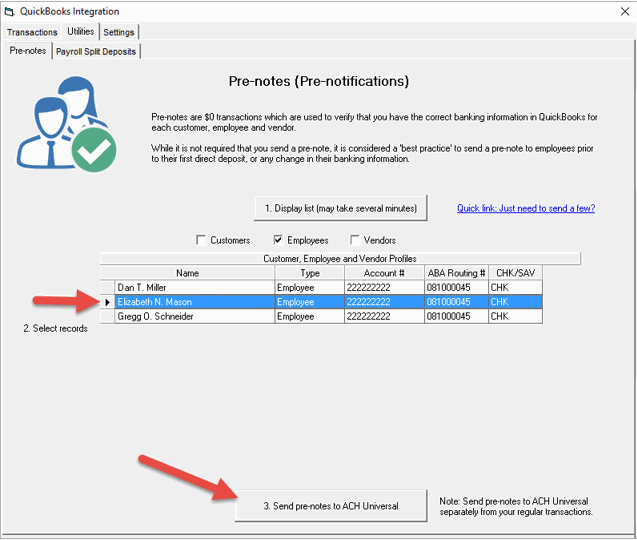Screen dimensions: 637x540
Task: Click the Pre-notes (Pre-notifications) heading
Action: click(x=319, y=81)
